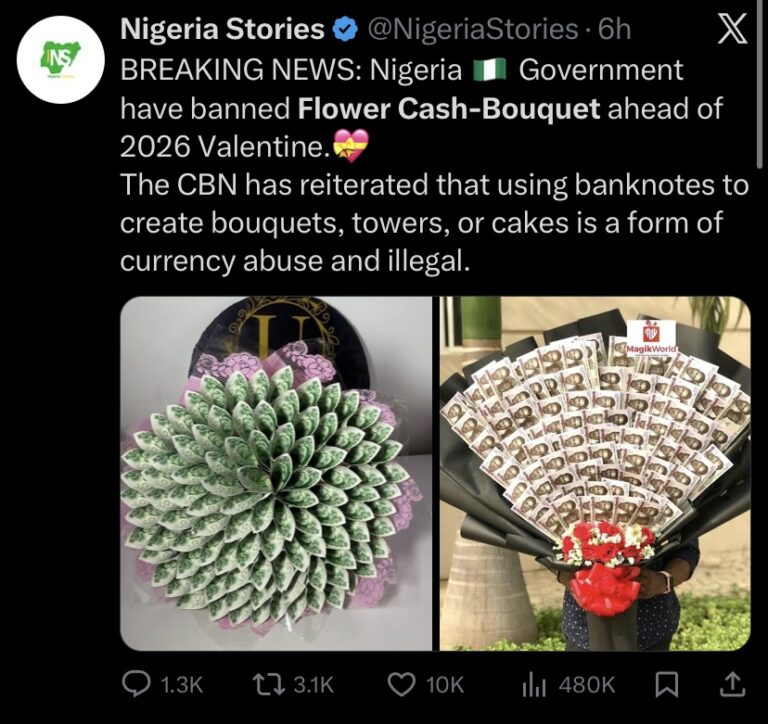Open the Nigeria Stories profile avatar
Image resolution: width=768 pixels, height=724 pixels.
pyautogui.click(x=62, y=64)
